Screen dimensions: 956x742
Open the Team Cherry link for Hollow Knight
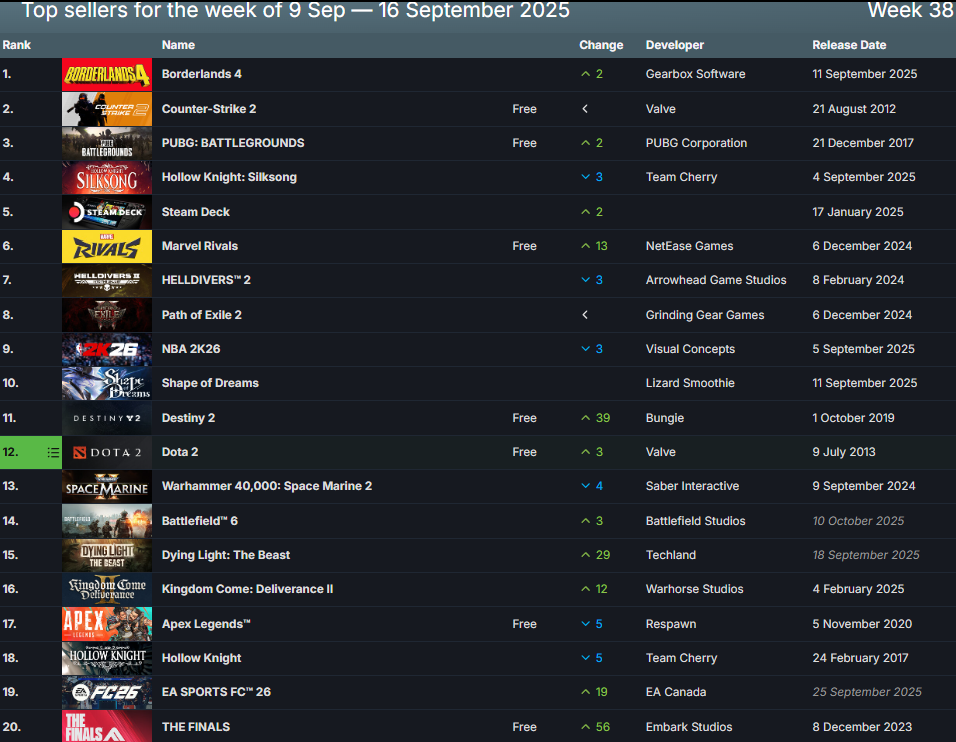(681, 658)
